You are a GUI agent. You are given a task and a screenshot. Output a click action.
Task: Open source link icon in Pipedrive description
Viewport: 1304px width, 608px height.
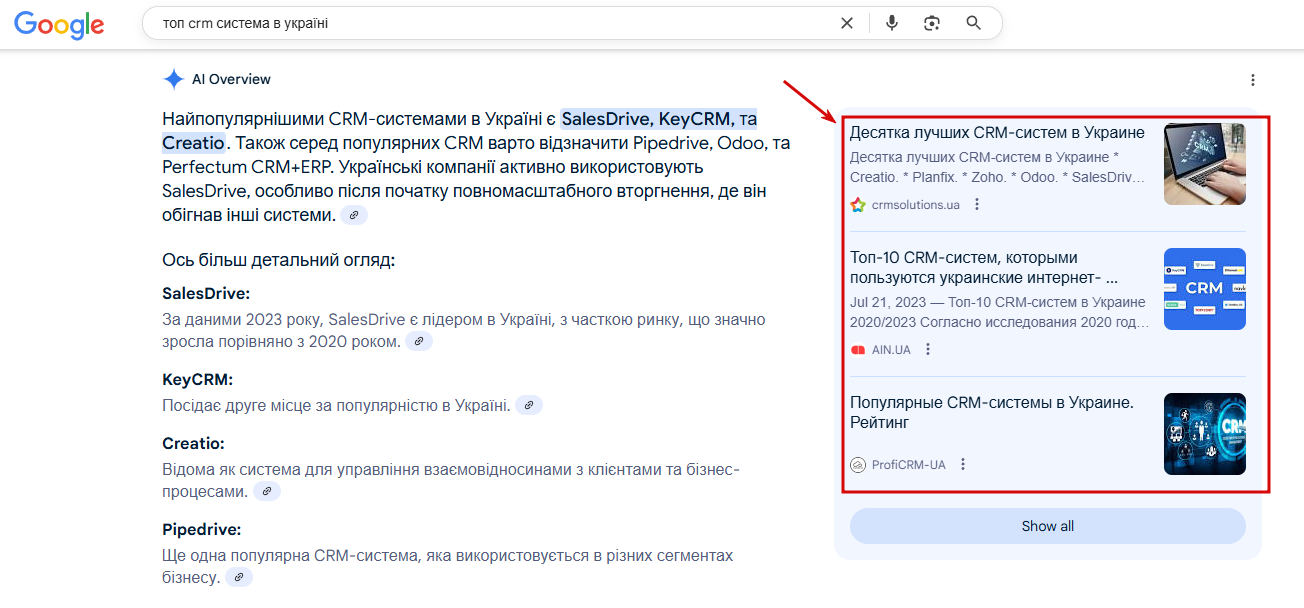click(x=238, y=577)
